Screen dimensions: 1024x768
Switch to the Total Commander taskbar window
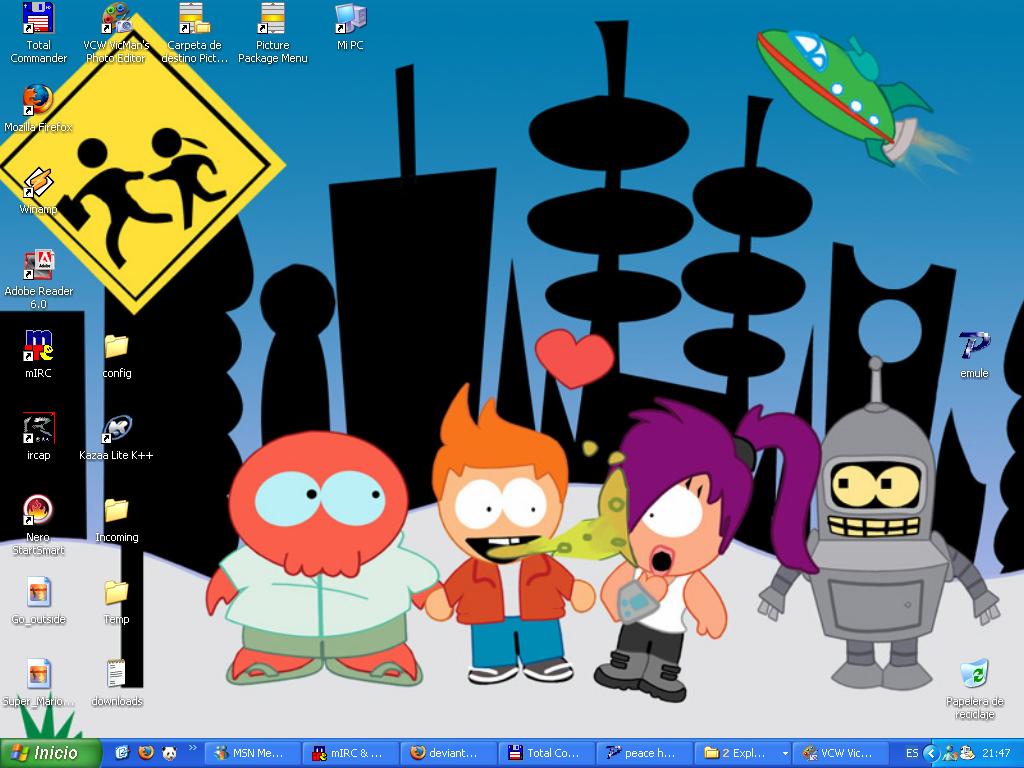pos(545,753)
